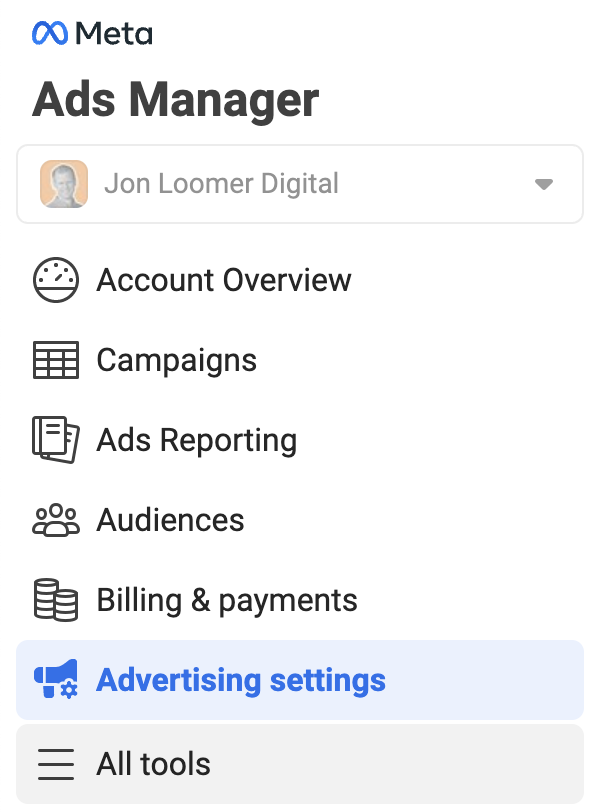This screenshot has width=596, height=812.
Task: Select the Audiences label
Action: click(x=170, y=520)
